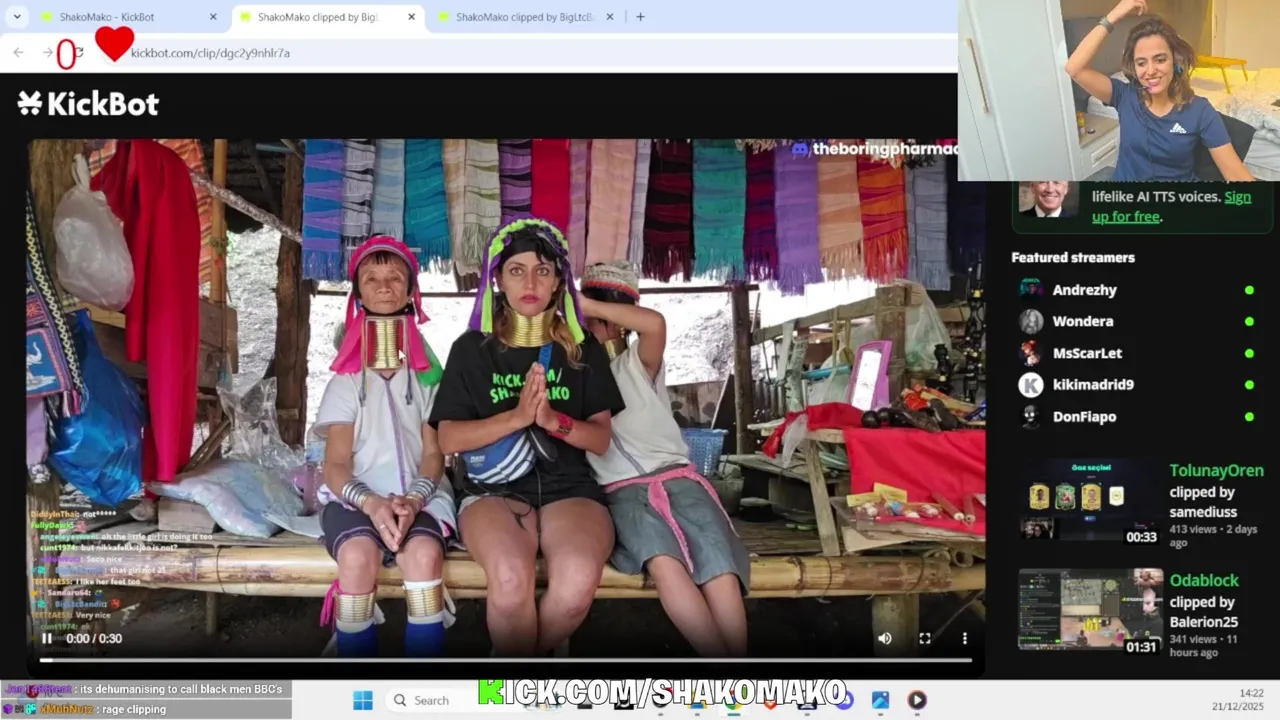
Task: Click the 0:00 / 0:30 time display
Action: [94, 638]
